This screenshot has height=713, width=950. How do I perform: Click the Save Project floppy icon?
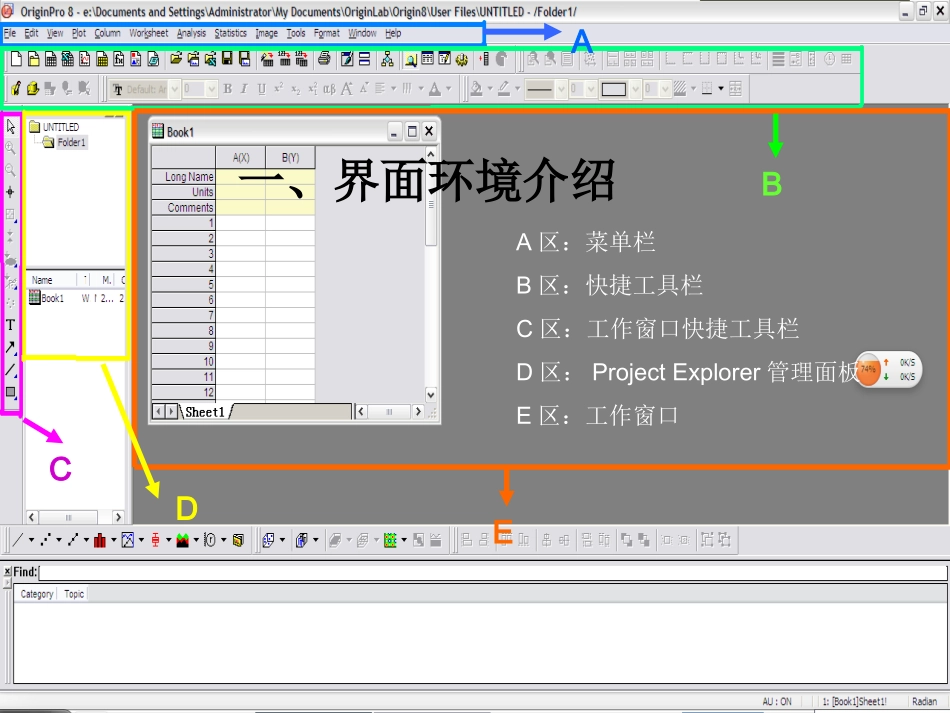[x=227, y=59]
